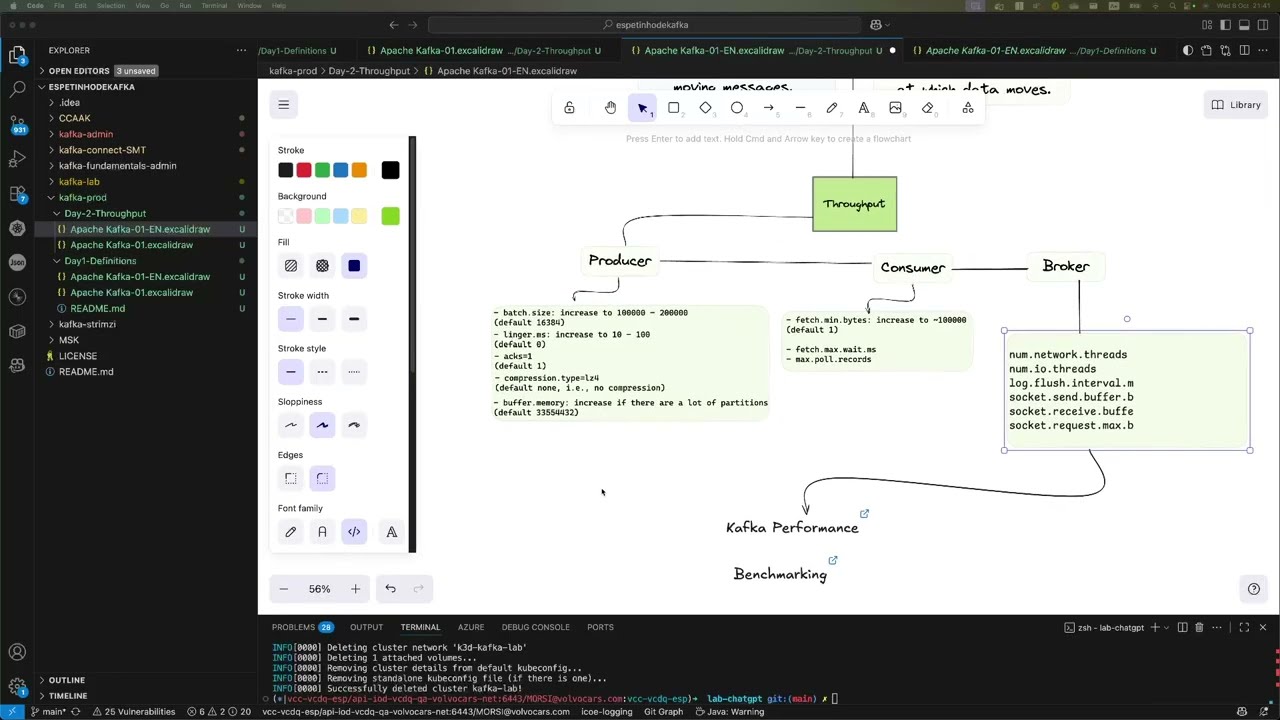Viewport: 1280px width, 720px height.
Task: Select the Rectangle shape tool
Action: point(674,108)
